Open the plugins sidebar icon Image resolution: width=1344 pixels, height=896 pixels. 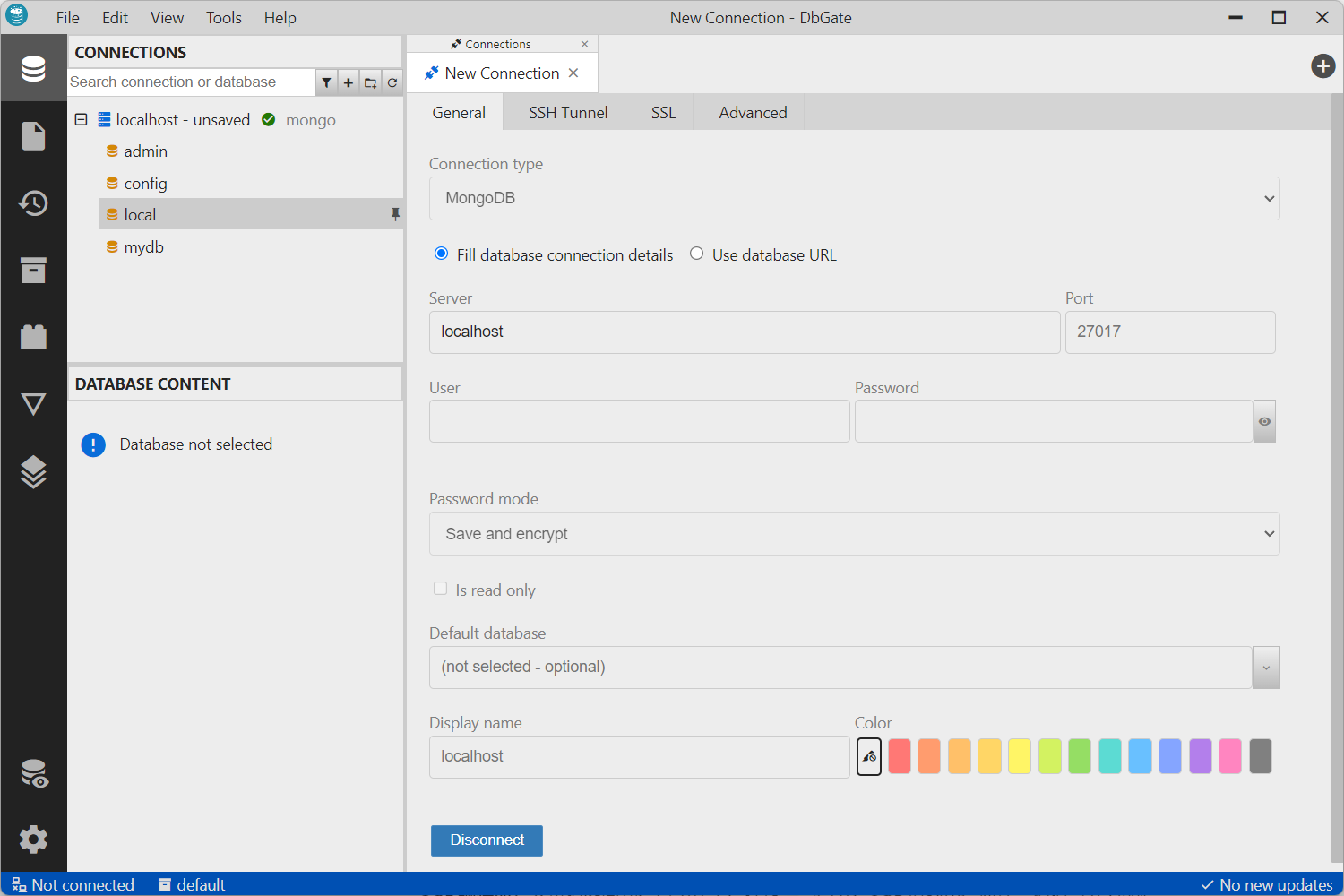pos(33,337)
